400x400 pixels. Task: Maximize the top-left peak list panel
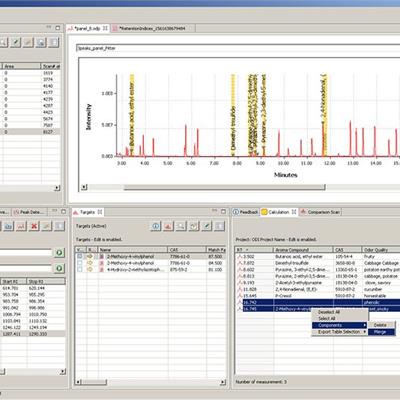(x=57, y=28)
